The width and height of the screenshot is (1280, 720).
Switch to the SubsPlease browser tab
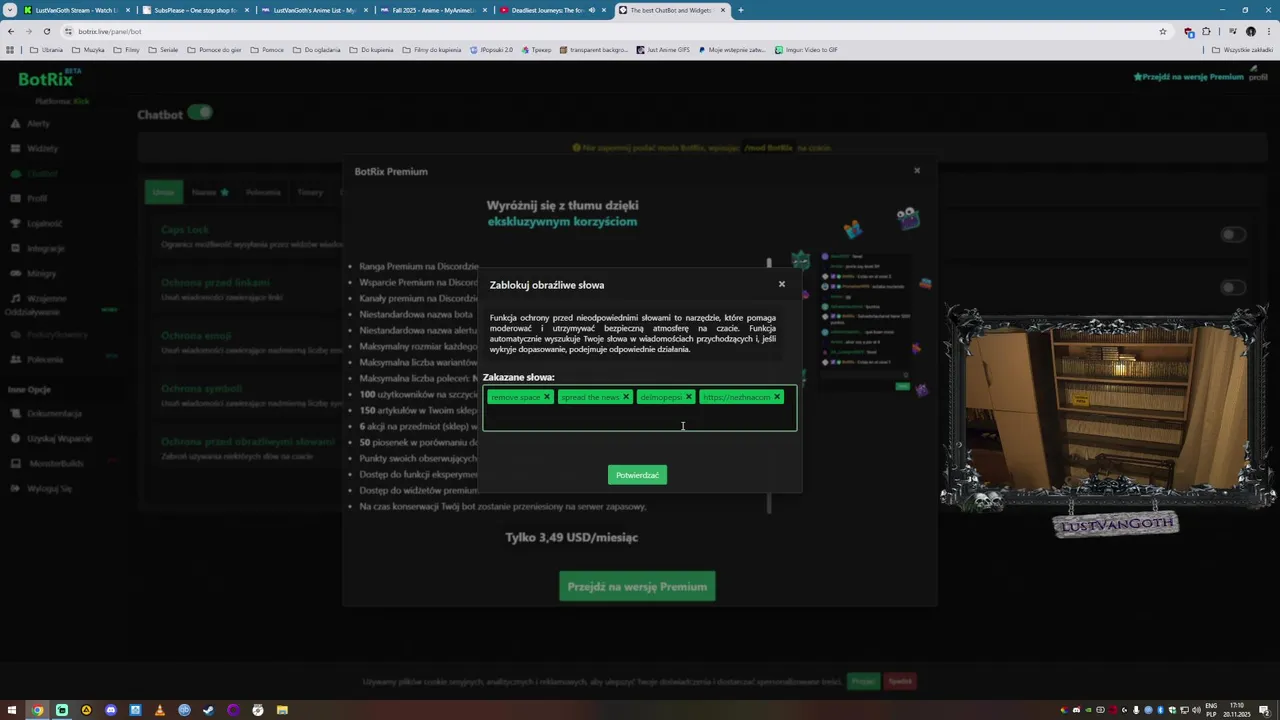tap(194, 10)
